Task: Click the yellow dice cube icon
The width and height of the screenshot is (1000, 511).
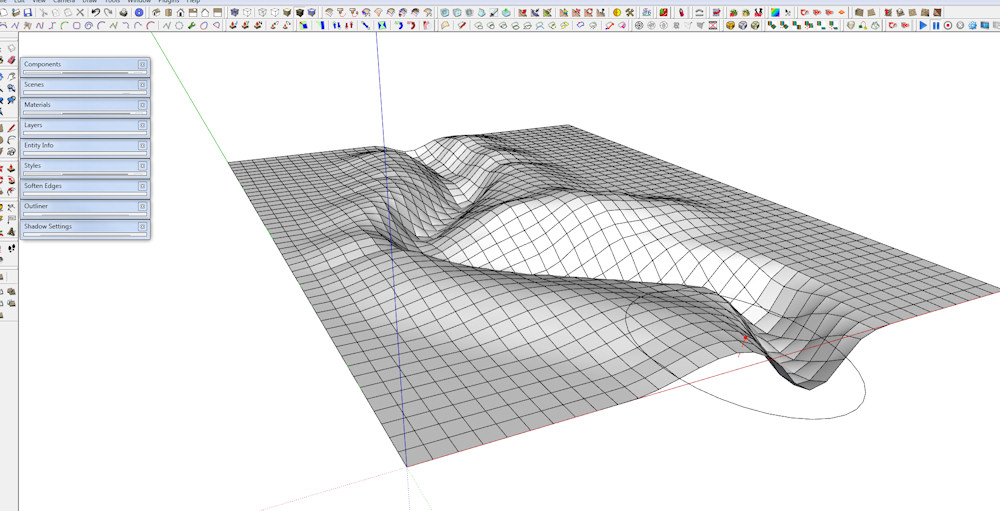Action: click(730, 25)
